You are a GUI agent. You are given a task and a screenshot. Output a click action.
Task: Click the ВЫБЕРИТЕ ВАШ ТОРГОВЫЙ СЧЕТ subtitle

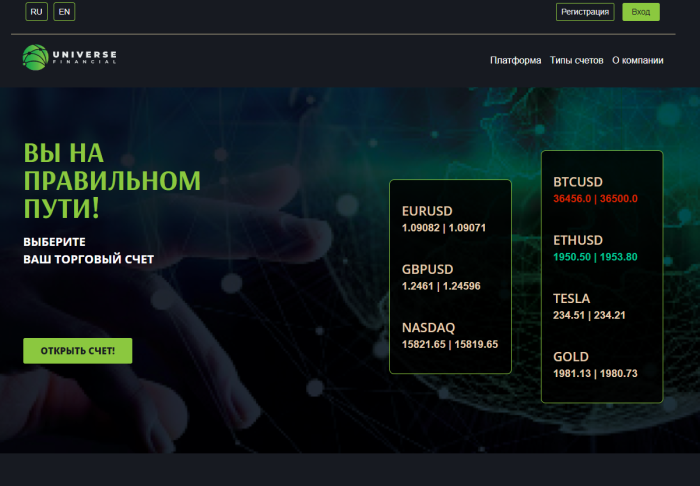[88, 250]
